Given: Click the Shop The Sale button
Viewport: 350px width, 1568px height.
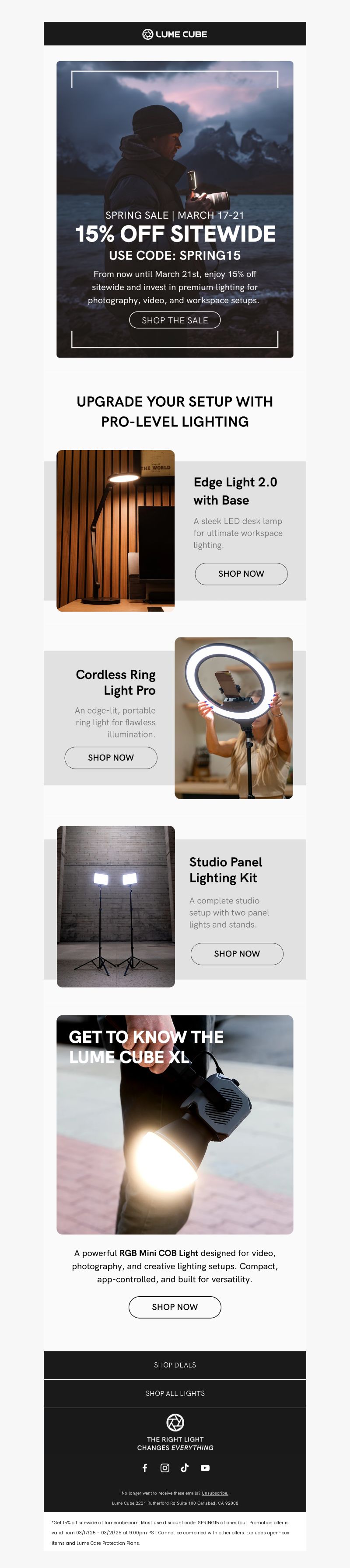Looking at the screenshot, I should click(x=175, y=320).
